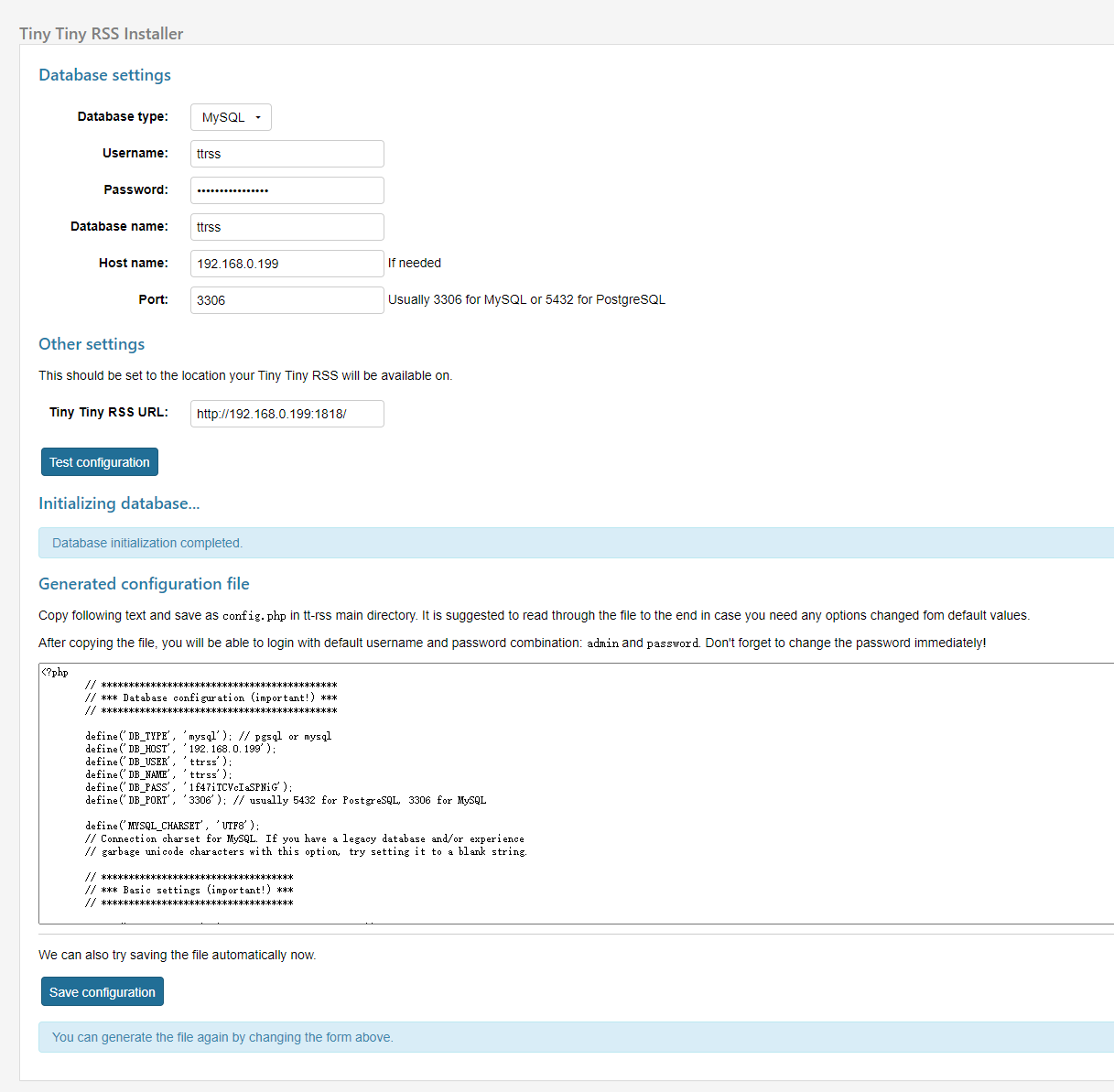
Task: Click inside the generated config.php text area
Action: [577, 794]
